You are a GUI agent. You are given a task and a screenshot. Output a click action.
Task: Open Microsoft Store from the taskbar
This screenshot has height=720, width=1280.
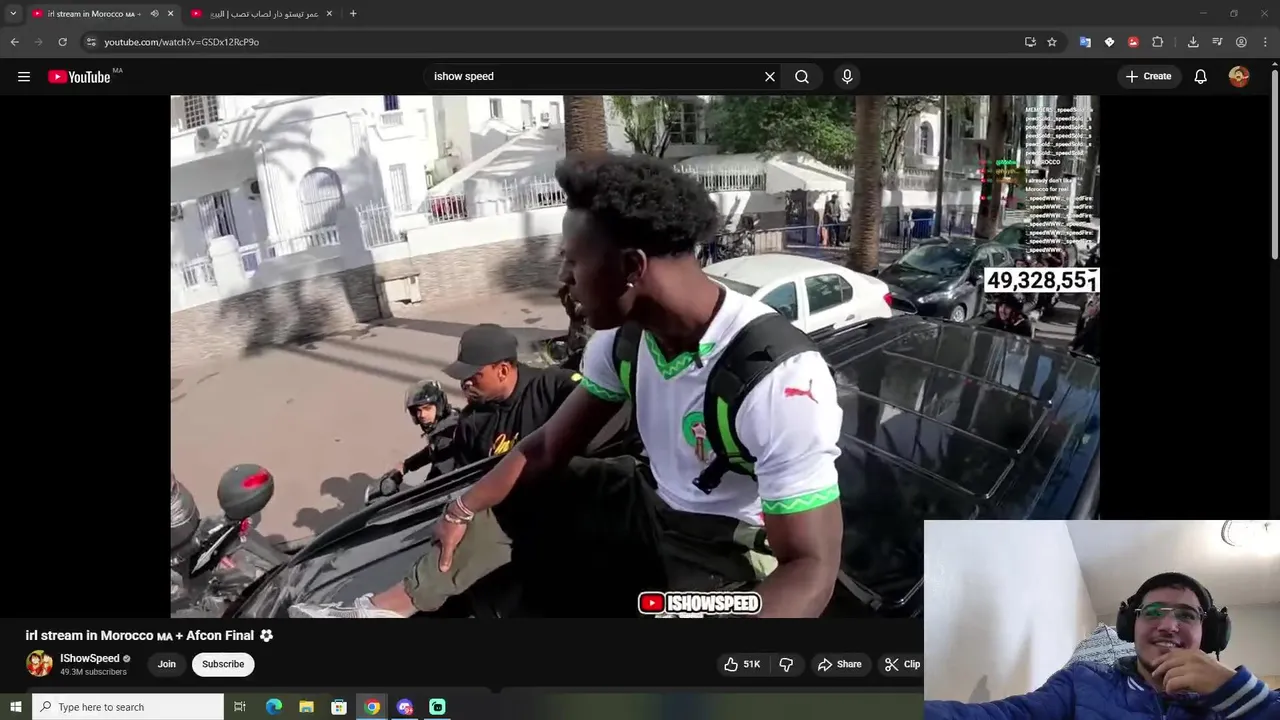point(339,707)
